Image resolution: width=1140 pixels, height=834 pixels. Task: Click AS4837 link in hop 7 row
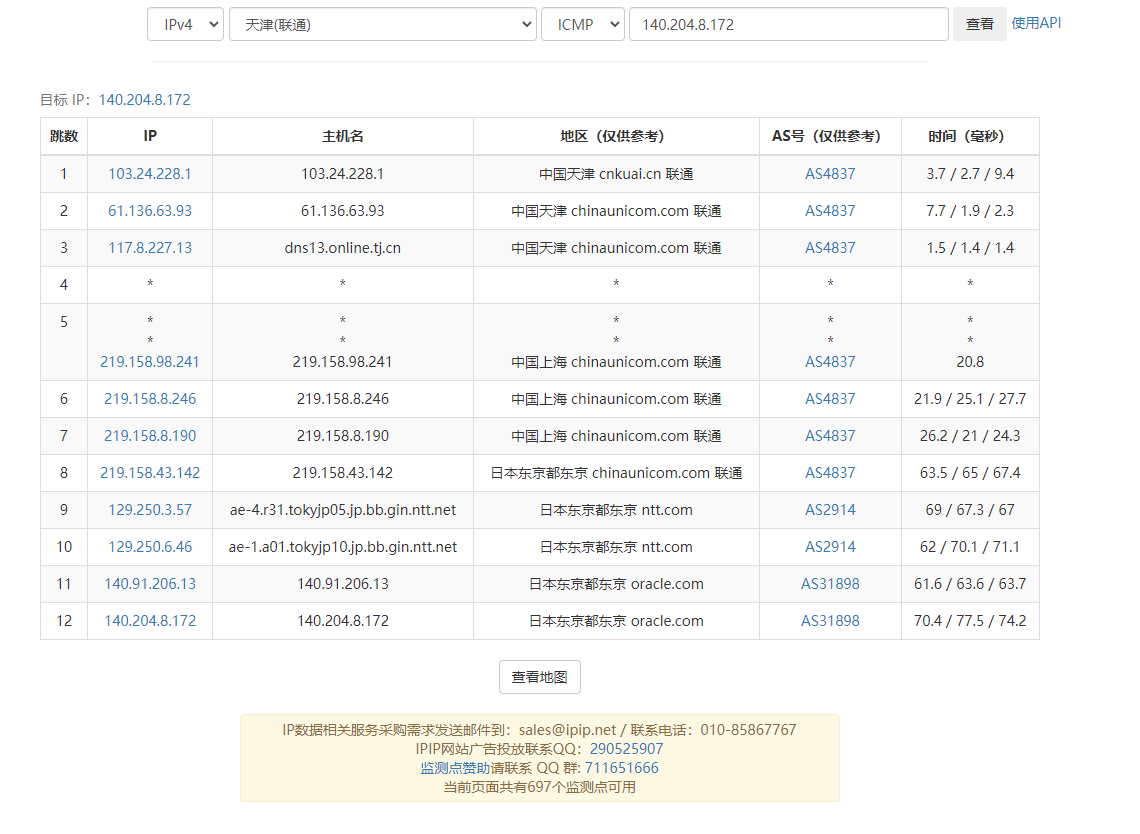[x=830, y=436]
